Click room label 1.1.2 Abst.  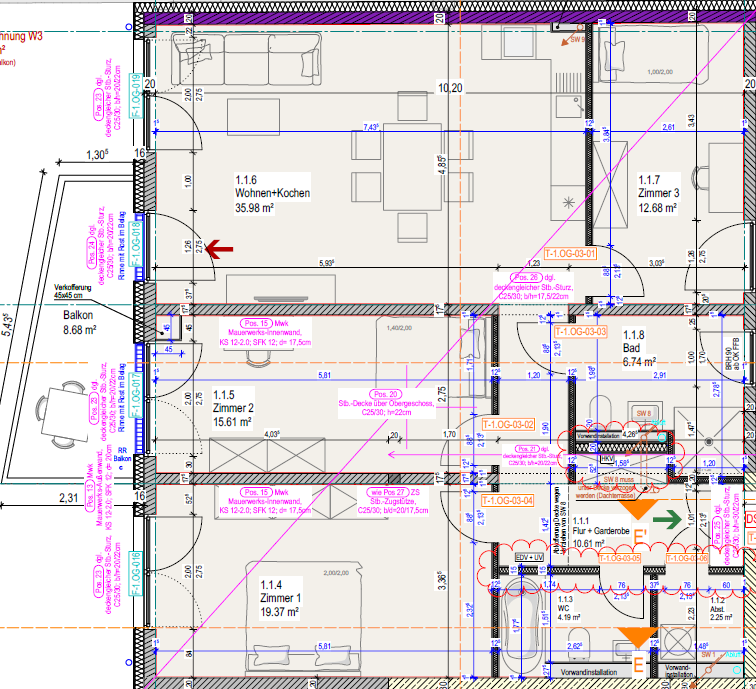click(721, 608)
